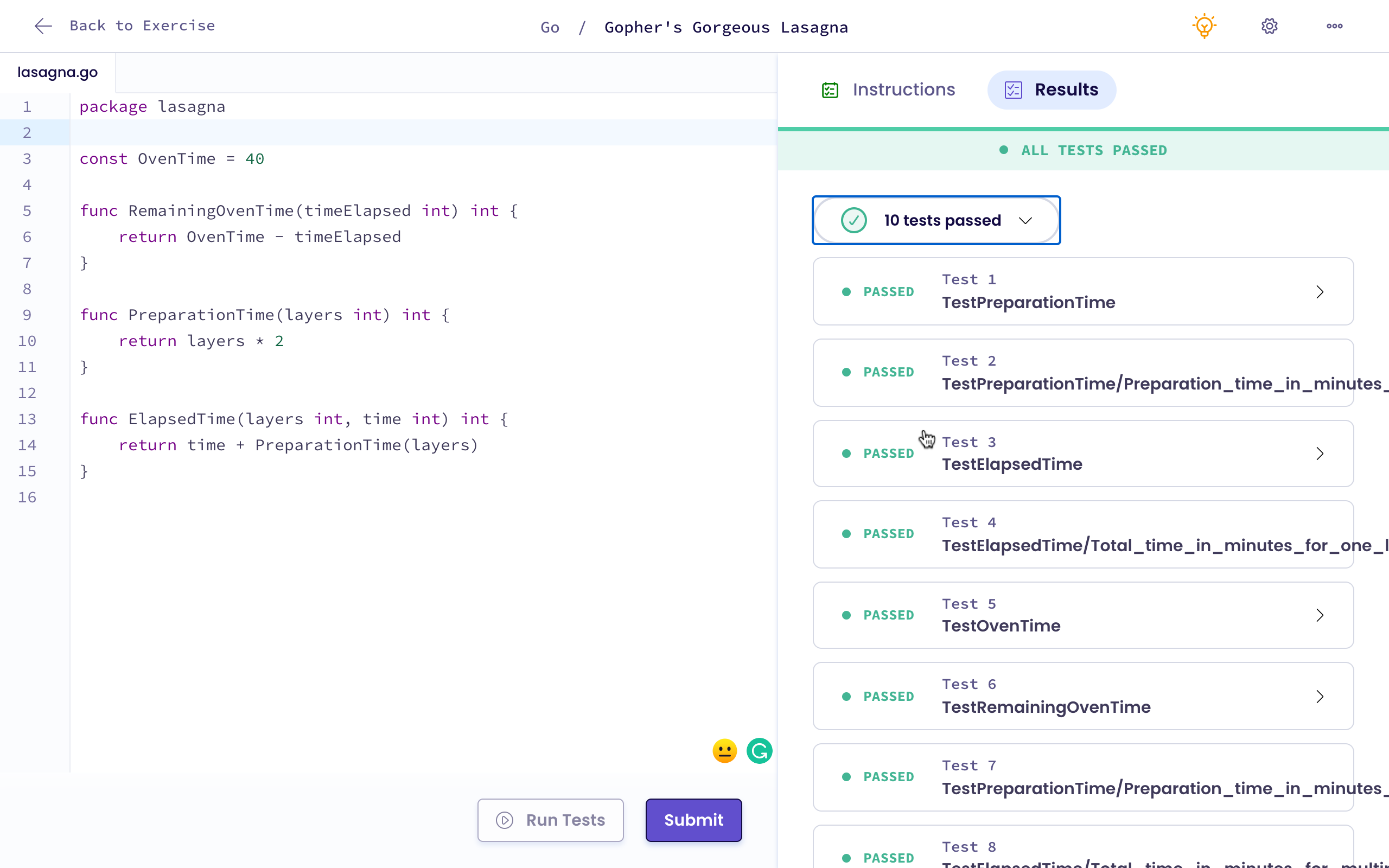1389x868 pixels.
Task: Click the green Grammarly icon
Action: tap(760, 751)
